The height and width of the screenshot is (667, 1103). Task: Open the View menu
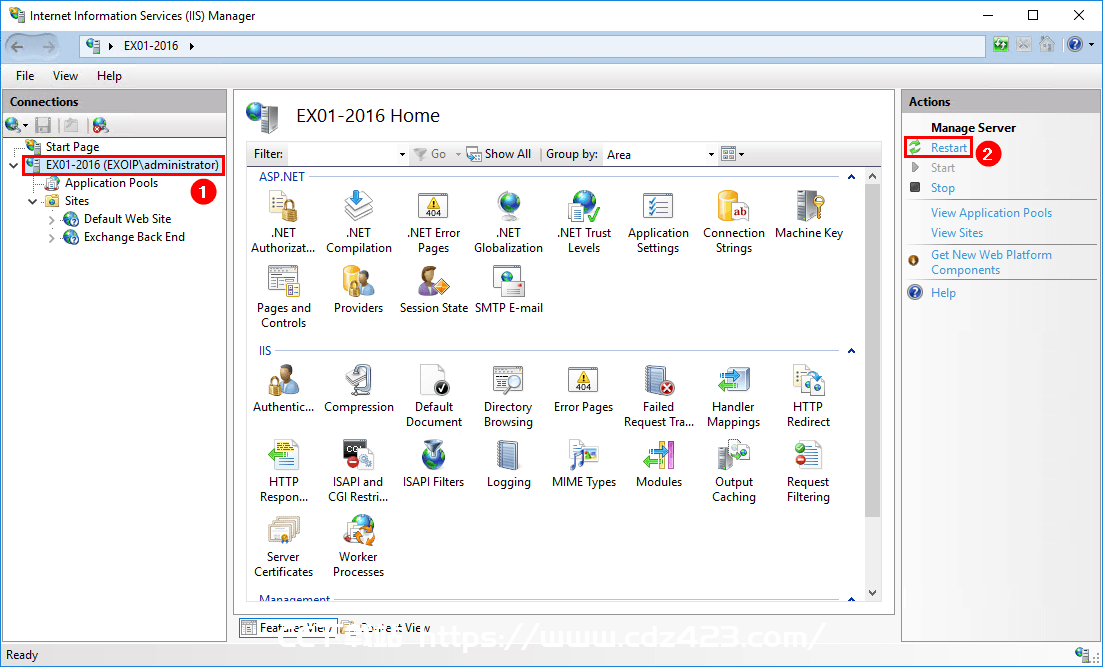(x=65, y=76)
